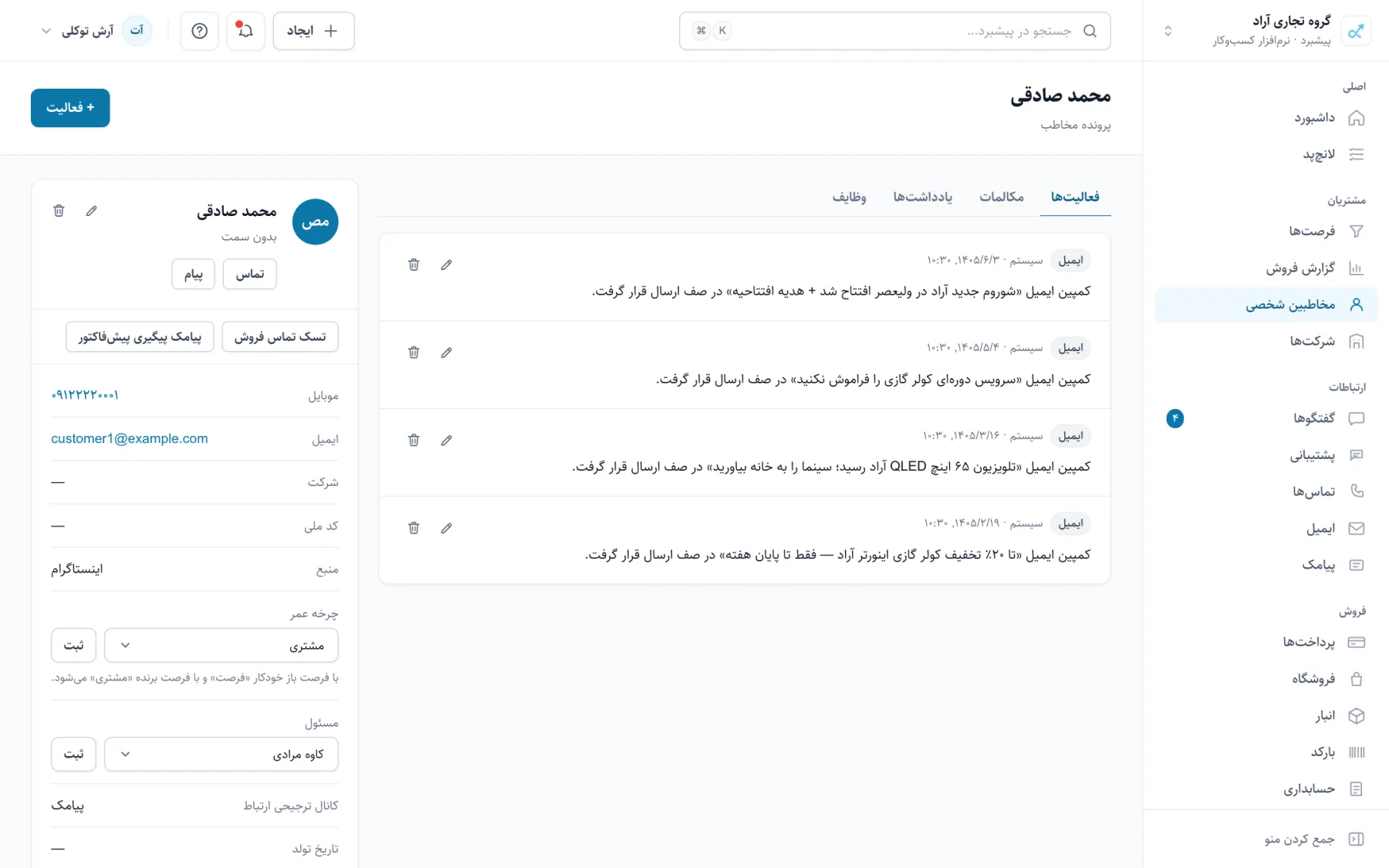Go to گزارش فروش in sidebar
Viewport: 1389px width, 868px height.
(x=1266, y=269)
